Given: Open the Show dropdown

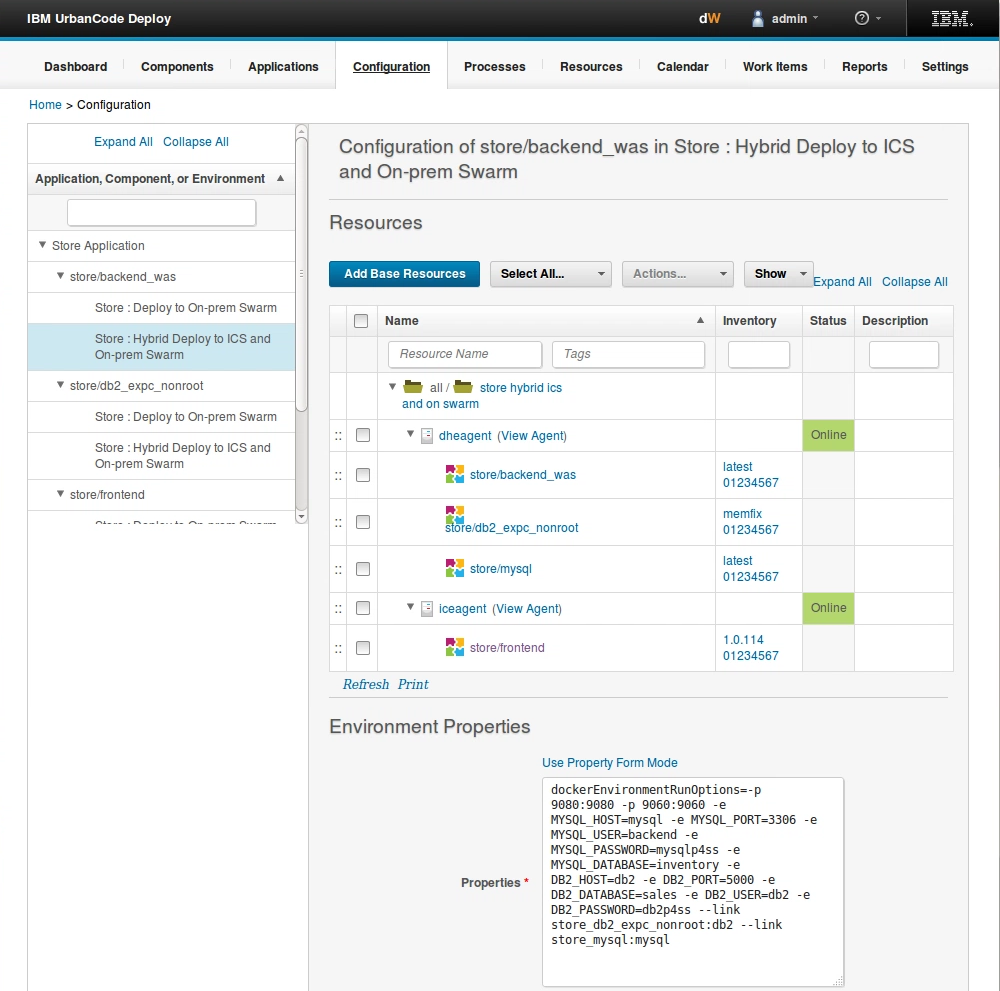Looking at the screenshot, I should 779,274.
